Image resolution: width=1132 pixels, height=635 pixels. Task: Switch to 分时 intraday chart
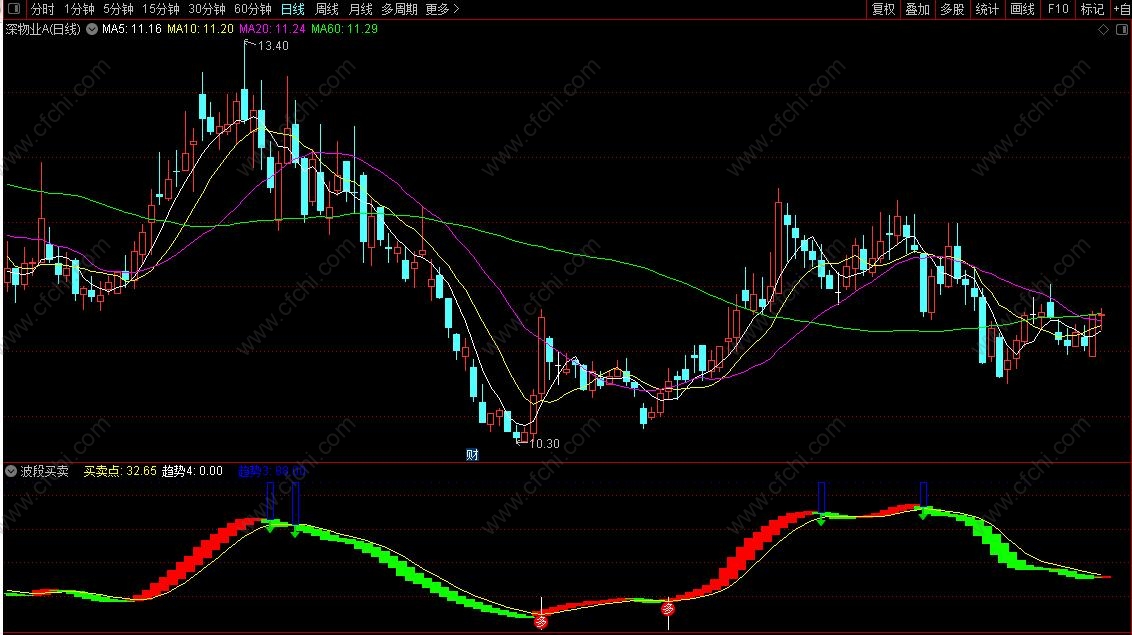click(43, 9)
